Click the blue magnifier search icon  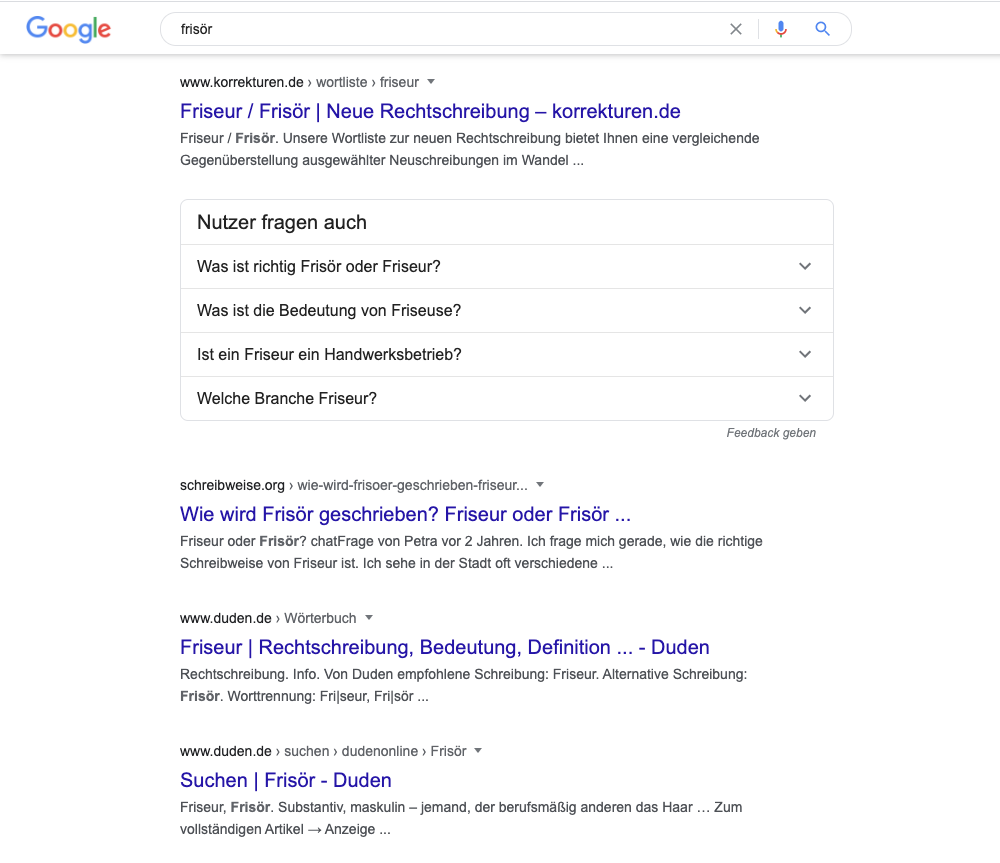[823, 29]
